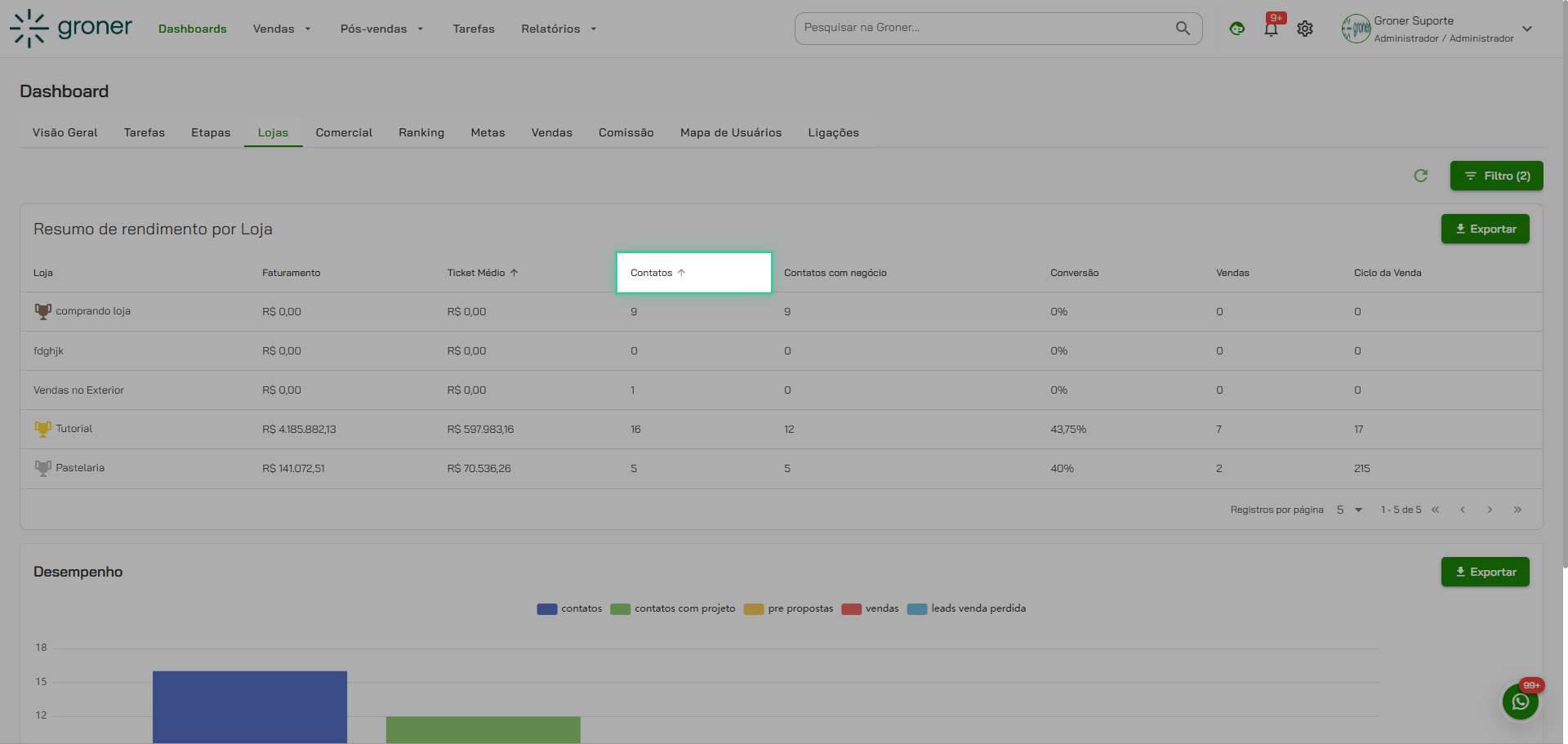The width and height of the screenshot is (1568, 744).
Task: Click the blue contatos chart bar
Action: tap(250, 707)
